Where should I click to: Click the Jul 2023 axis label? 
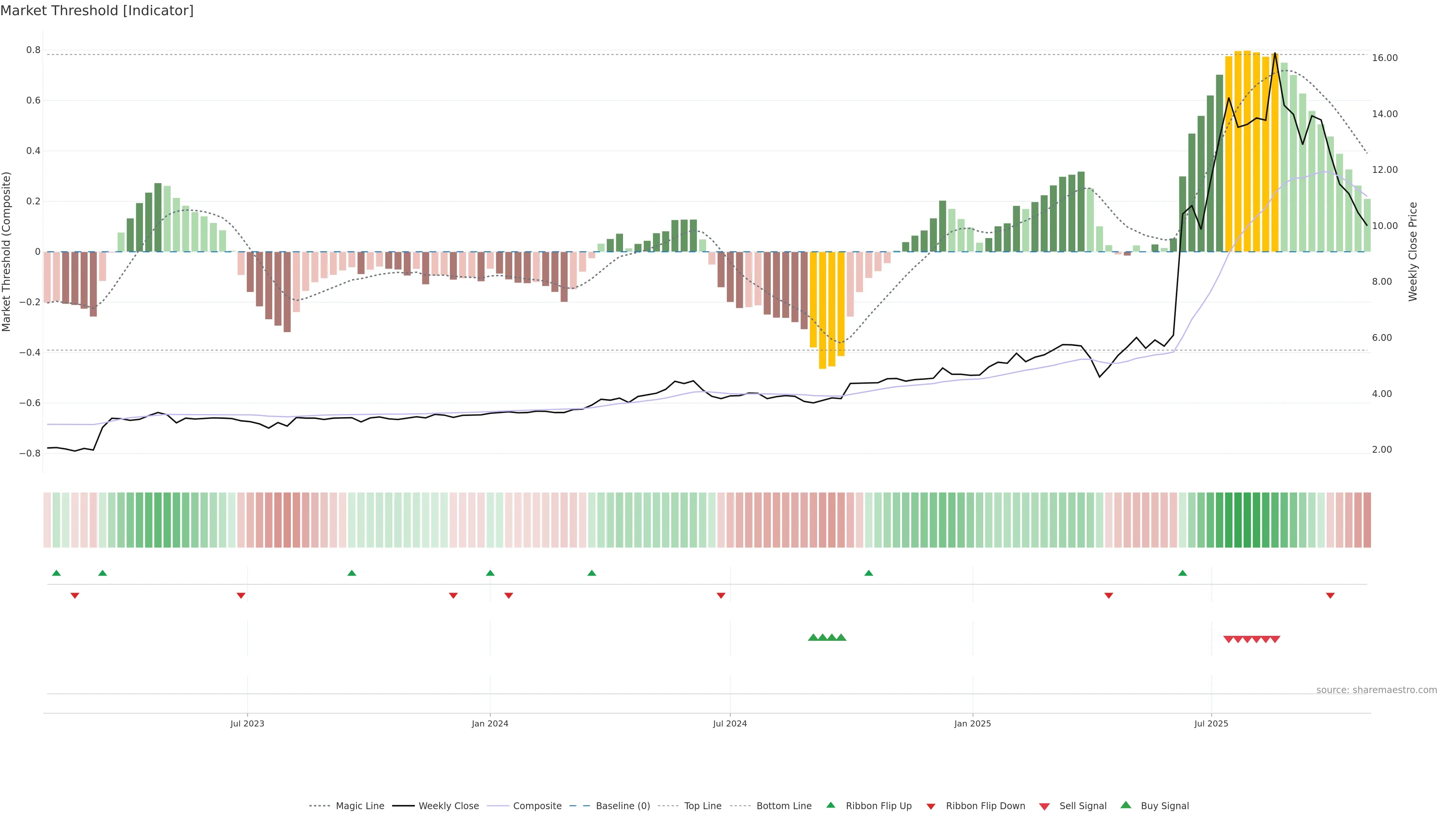tap(247, 723)
